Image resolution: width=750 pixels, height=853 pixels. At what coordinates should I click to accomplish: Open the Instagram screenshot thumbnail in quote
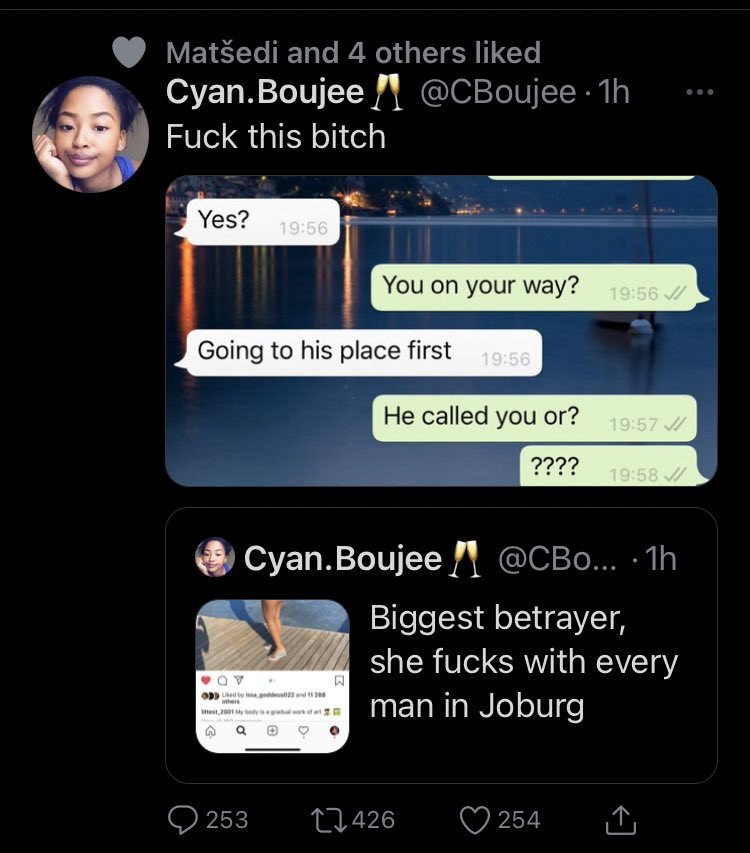click(272, 676)
